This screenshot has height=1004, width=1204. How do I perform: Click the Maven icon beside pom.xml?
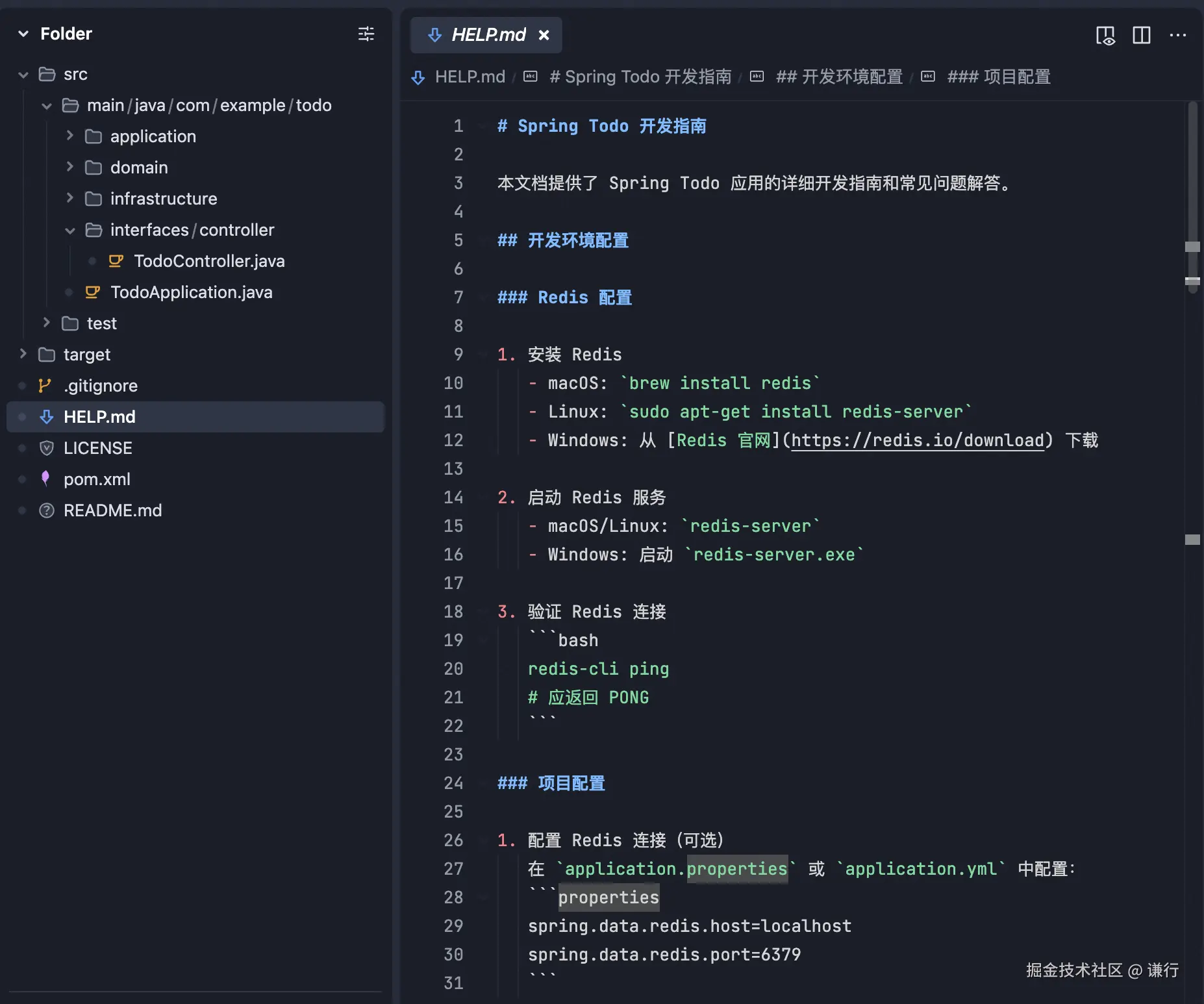(45, 479)
